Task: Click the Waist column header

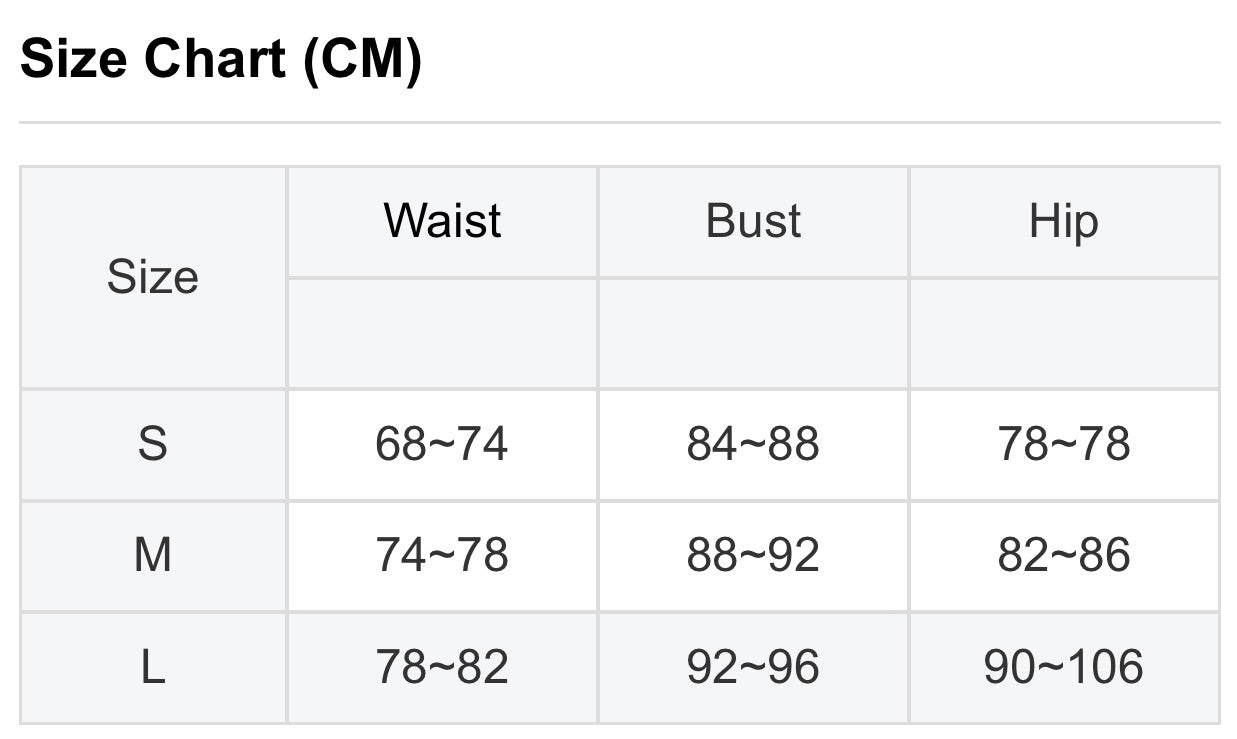Action: (x=442, y=221)
